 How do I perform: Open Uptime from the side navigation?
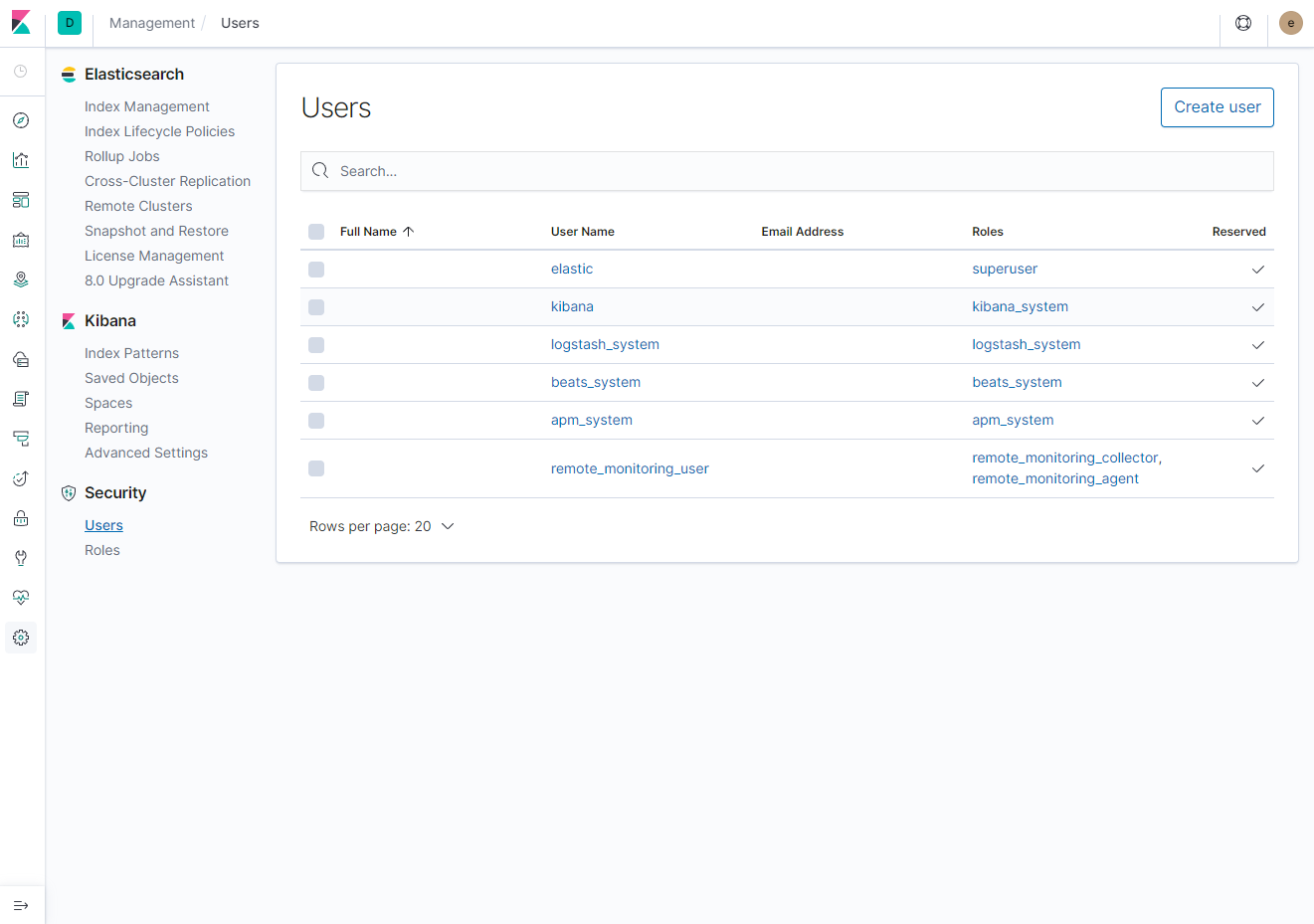click(21, 478)
